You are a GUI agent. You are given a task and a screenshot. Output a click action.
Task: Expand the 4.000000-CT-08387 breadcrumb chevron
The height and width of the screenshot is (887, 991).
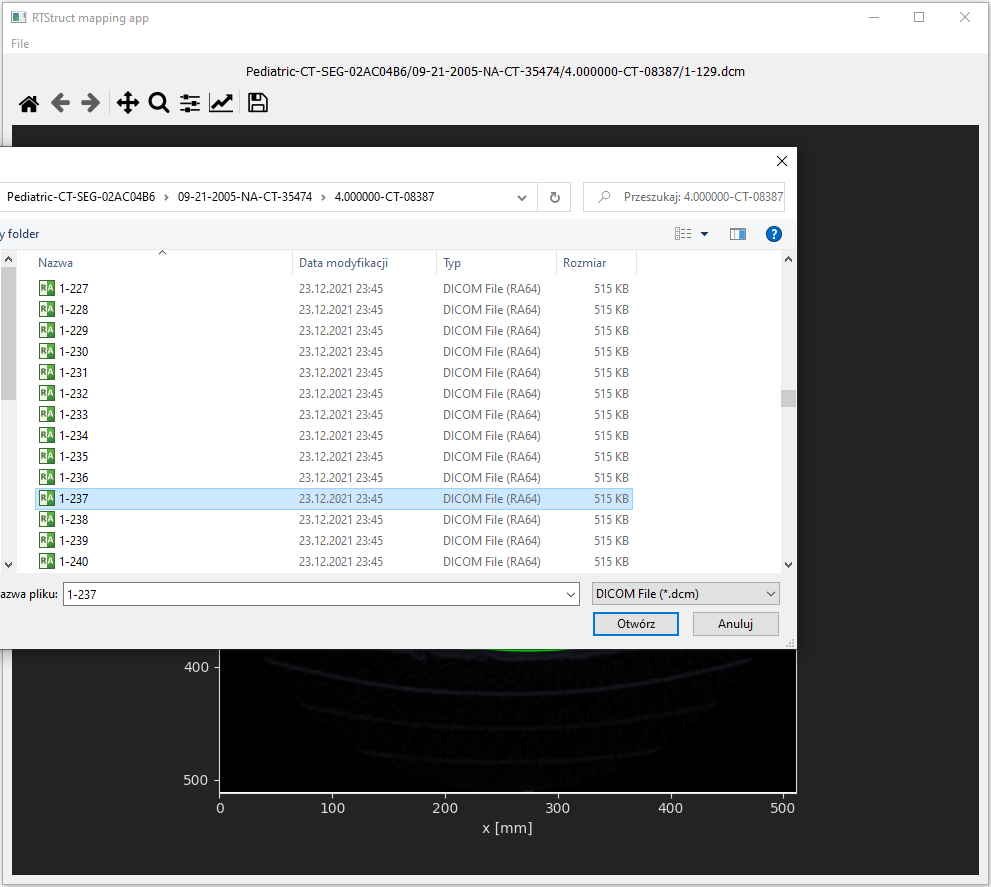pyautogui.click(x=521, y=197)
